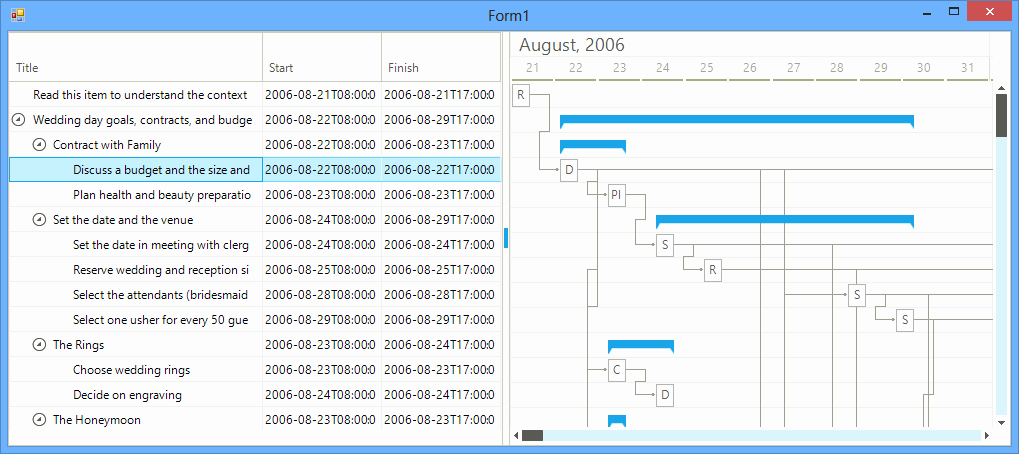Click the vertical scrollbar up arrow
The image size is (1019, 454).
pos(1001,86)
